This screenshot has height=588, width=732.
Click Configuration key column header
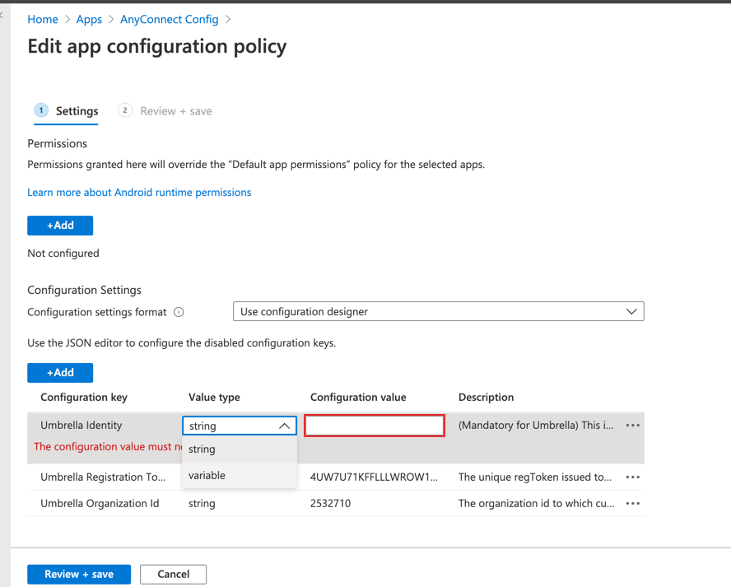(x=84, y=398)
